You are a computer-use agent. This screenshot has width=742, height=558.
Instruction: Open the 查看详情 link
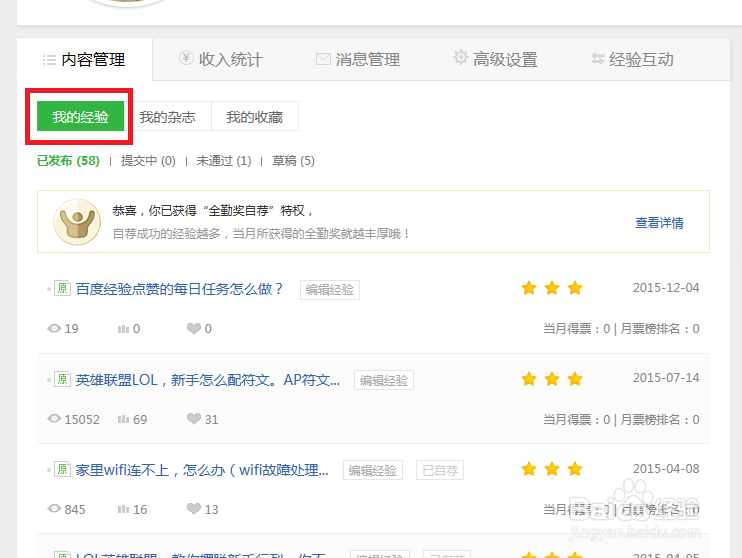[x=659, y=222]
